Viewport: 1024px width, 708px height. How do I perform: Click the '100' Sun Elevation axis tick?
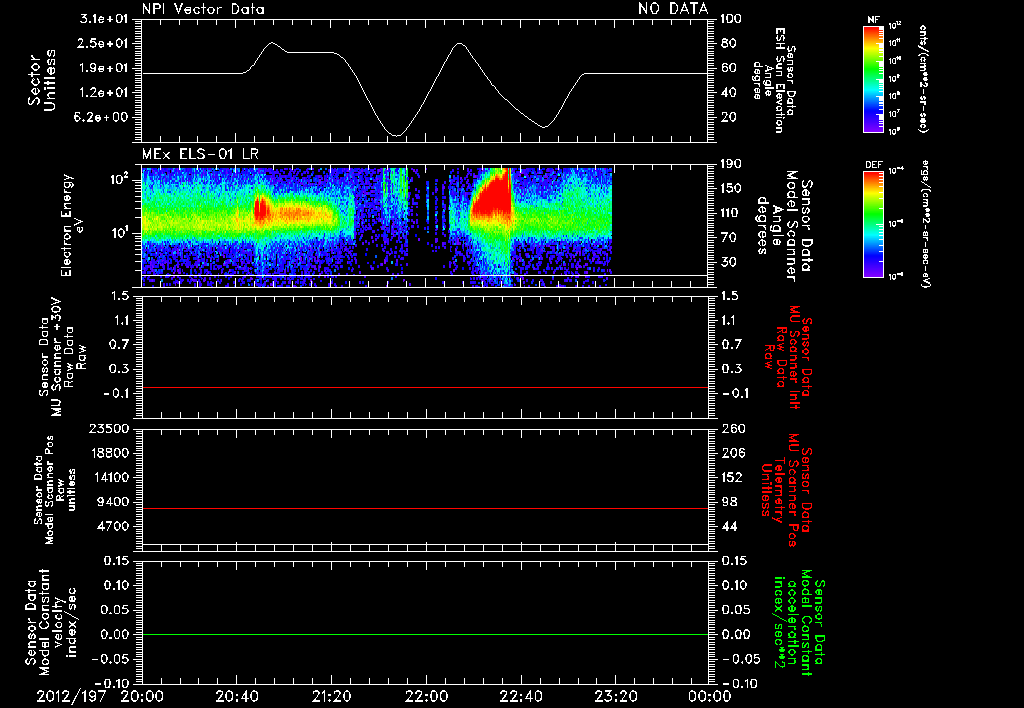tap(732, 19)
